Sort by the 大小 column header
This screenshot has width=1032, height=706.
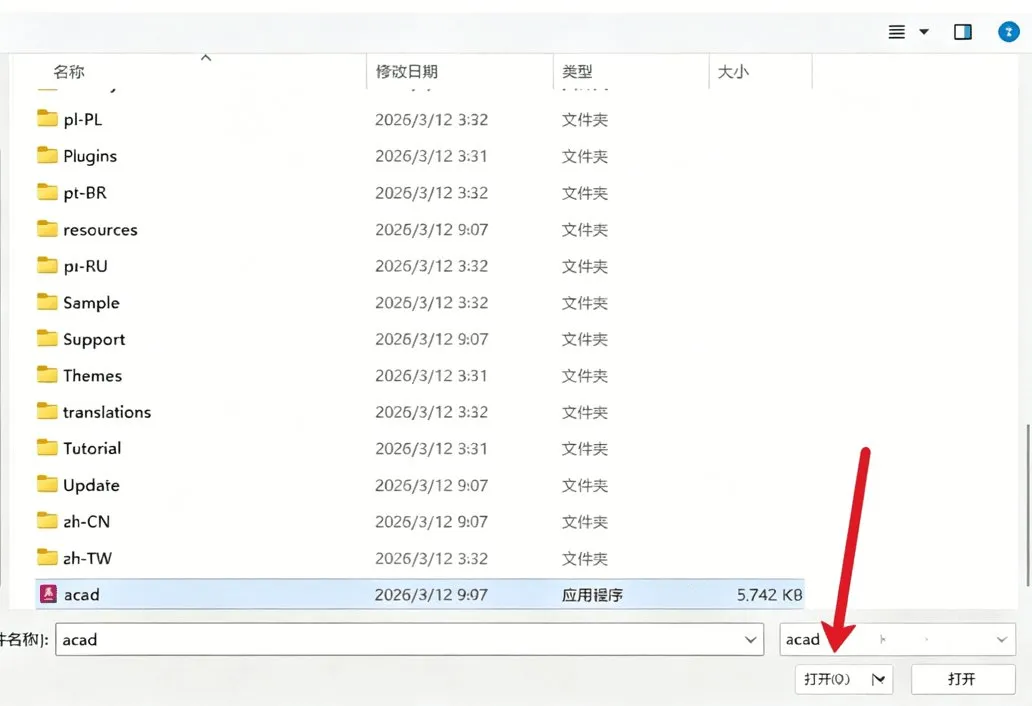tap(733, 71)
